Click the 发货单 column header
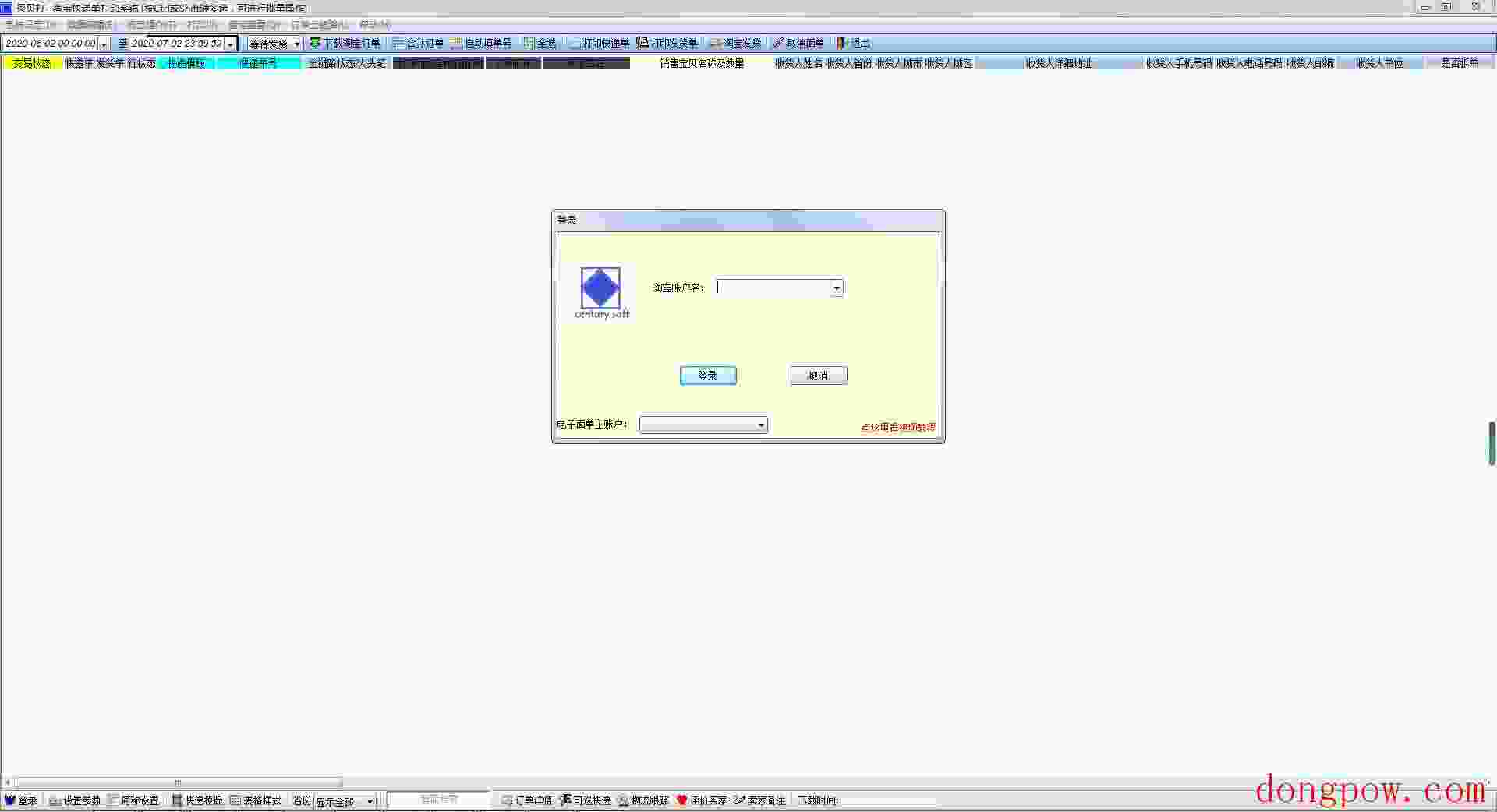Viewport: 1497px width, 812px height. click(110, 63)
